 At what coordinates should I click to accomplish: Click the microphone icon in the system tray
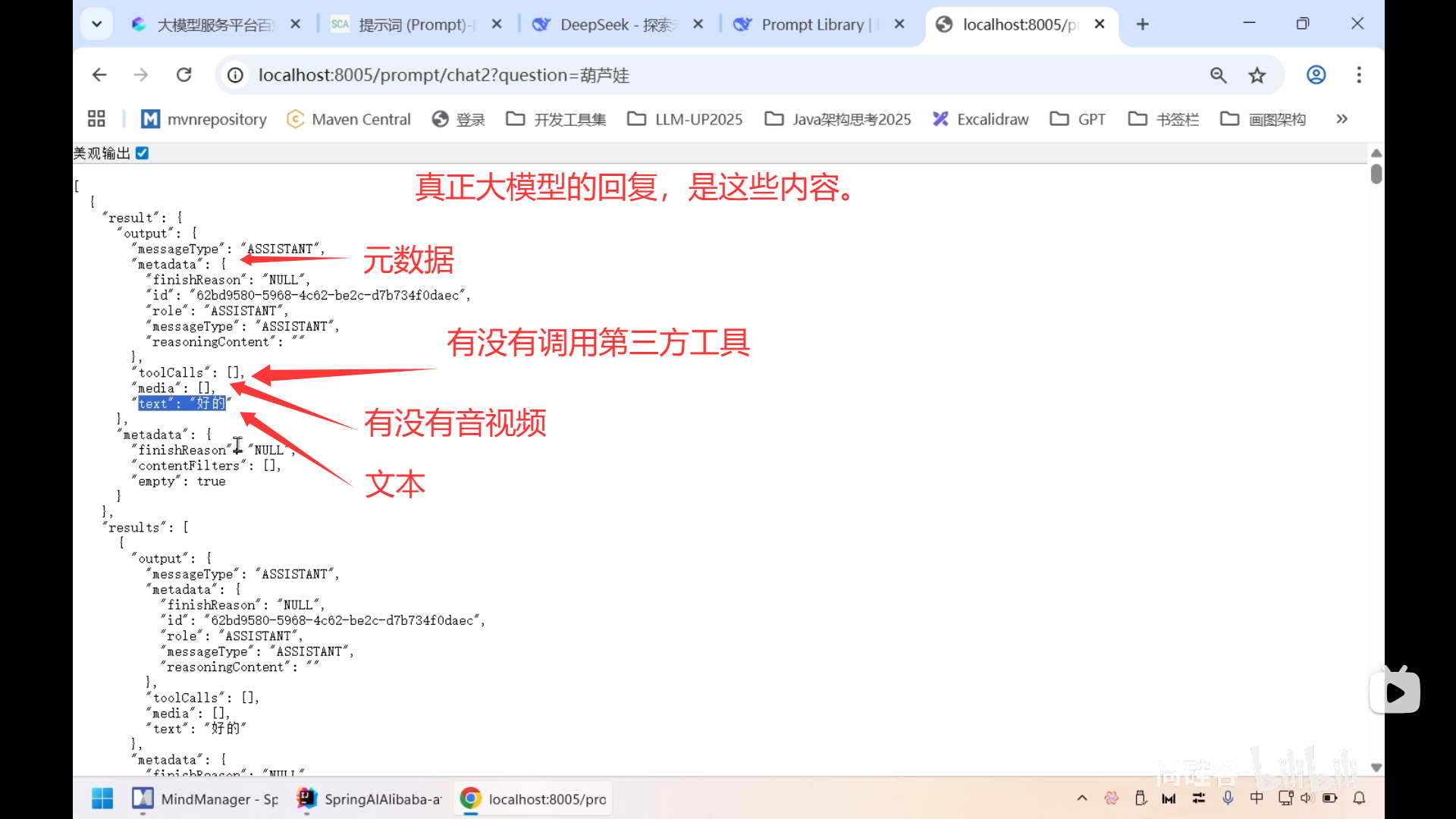1228,798
